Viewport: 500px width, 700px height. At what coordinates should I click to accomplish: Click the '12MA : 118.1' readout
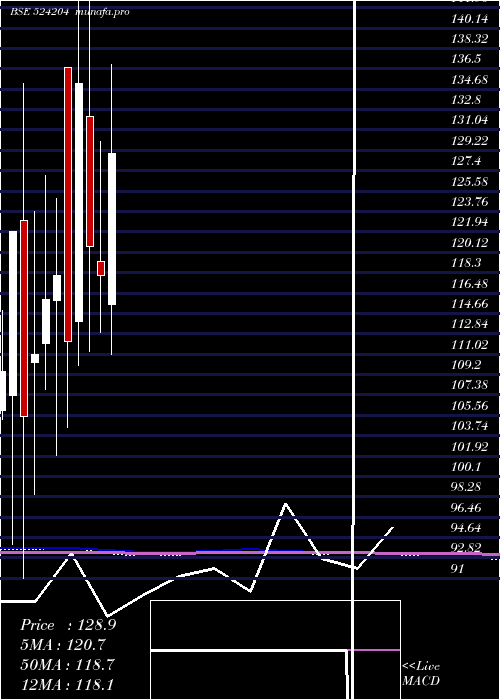[67, 684]
